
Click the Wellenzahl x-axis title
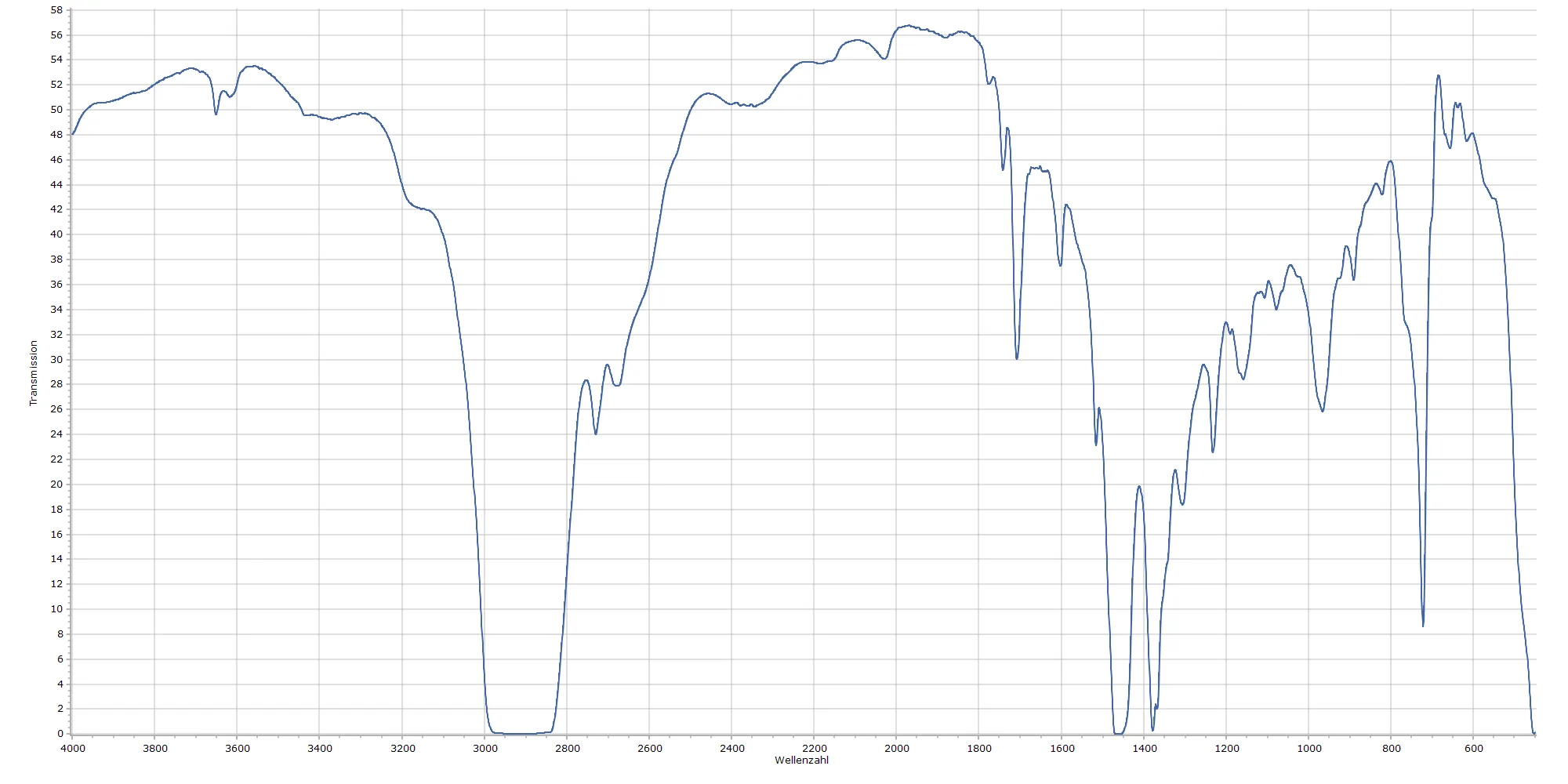(801, 760)
